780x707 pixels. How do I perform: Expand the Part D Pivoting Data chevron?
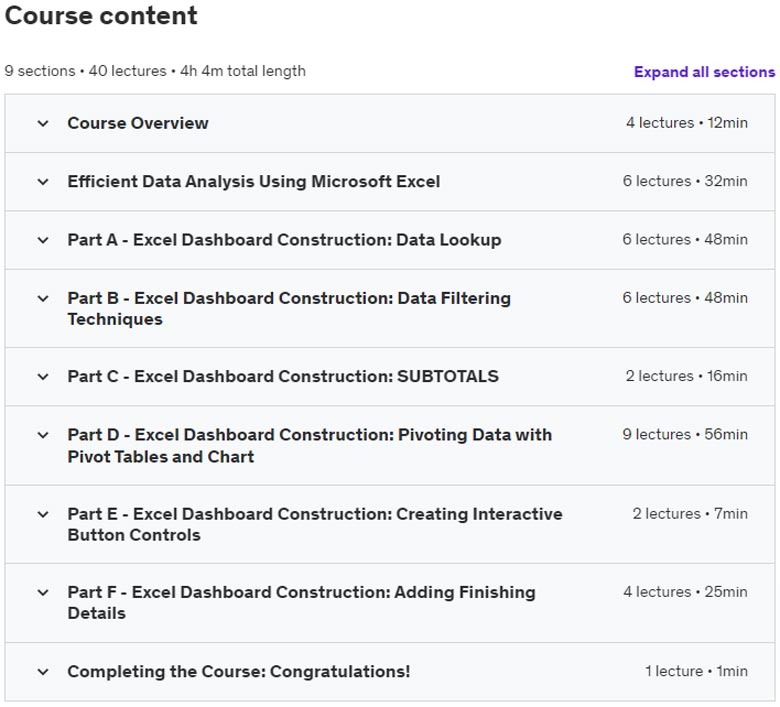tap(43, 435)
